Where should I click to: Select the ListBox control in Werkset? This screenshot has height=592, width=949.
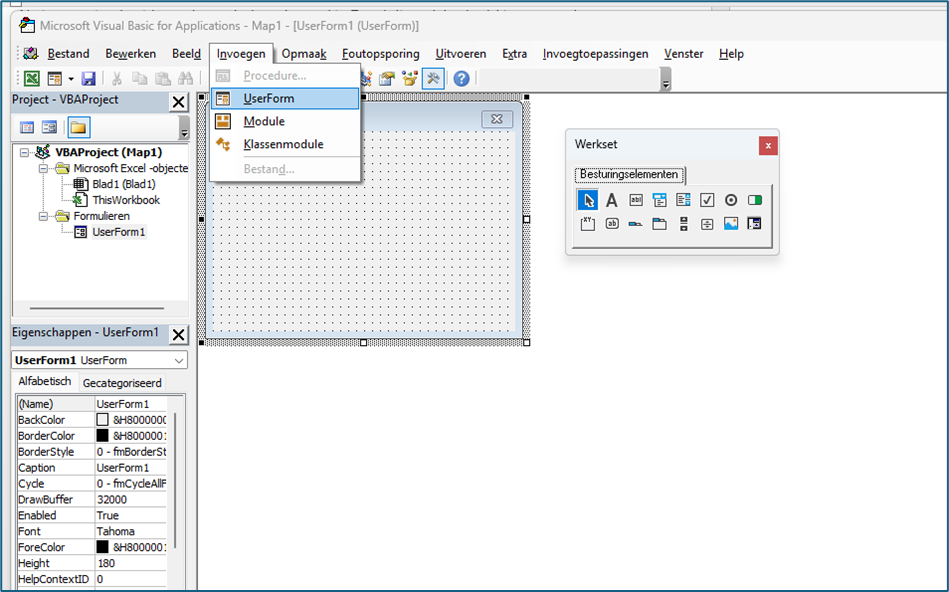[683, 200]
